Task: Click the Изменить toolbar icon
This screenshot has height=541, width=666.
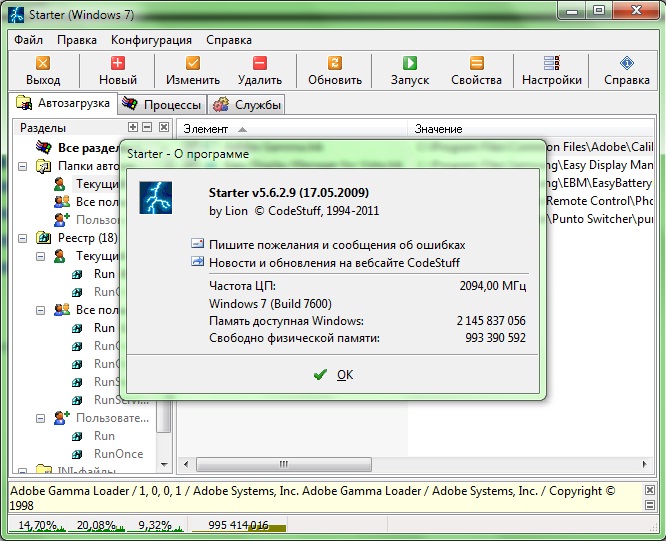Action: point(192,70)
